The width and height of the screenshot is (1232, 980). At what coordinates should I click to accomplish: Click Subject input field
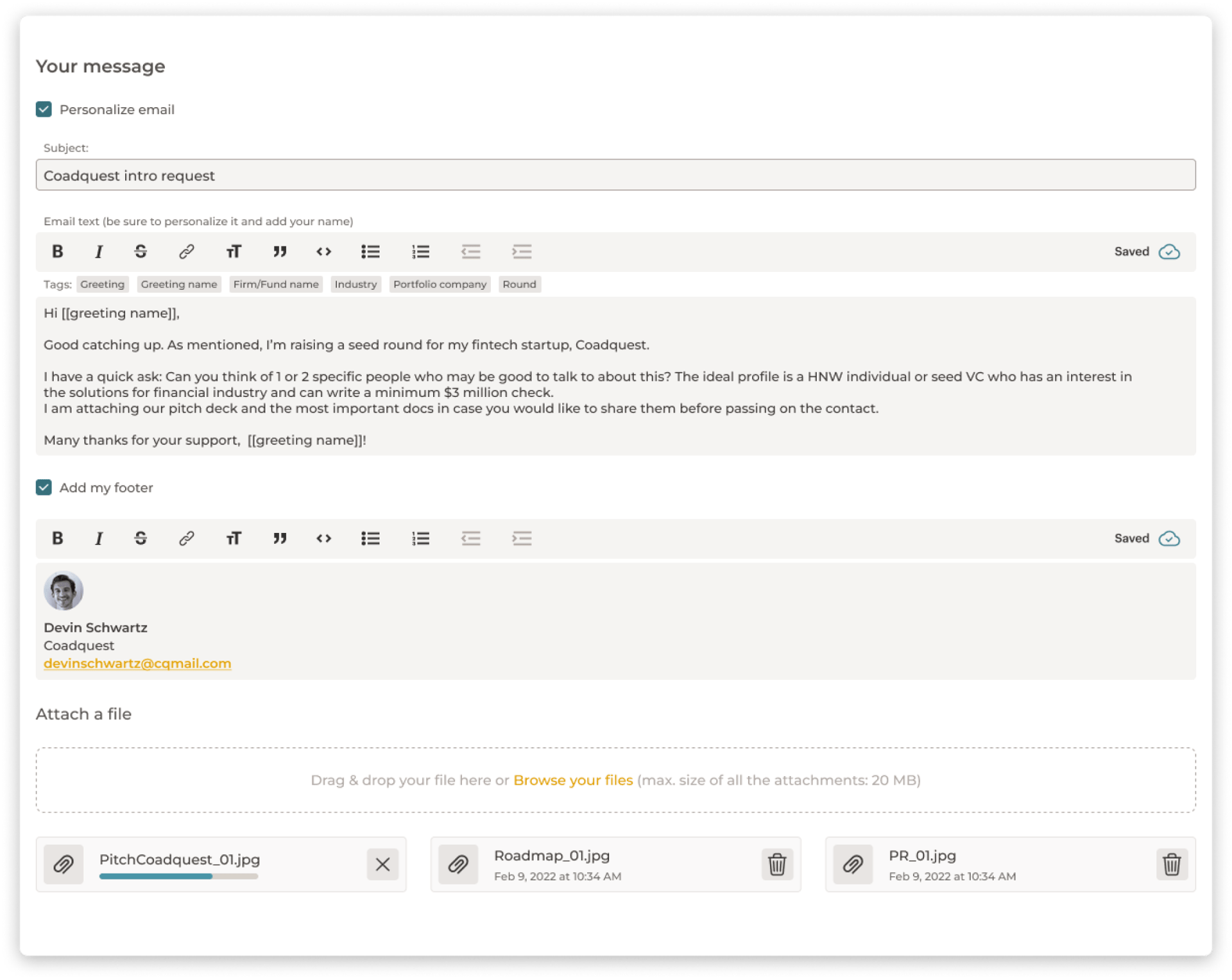tap(615, 174)
